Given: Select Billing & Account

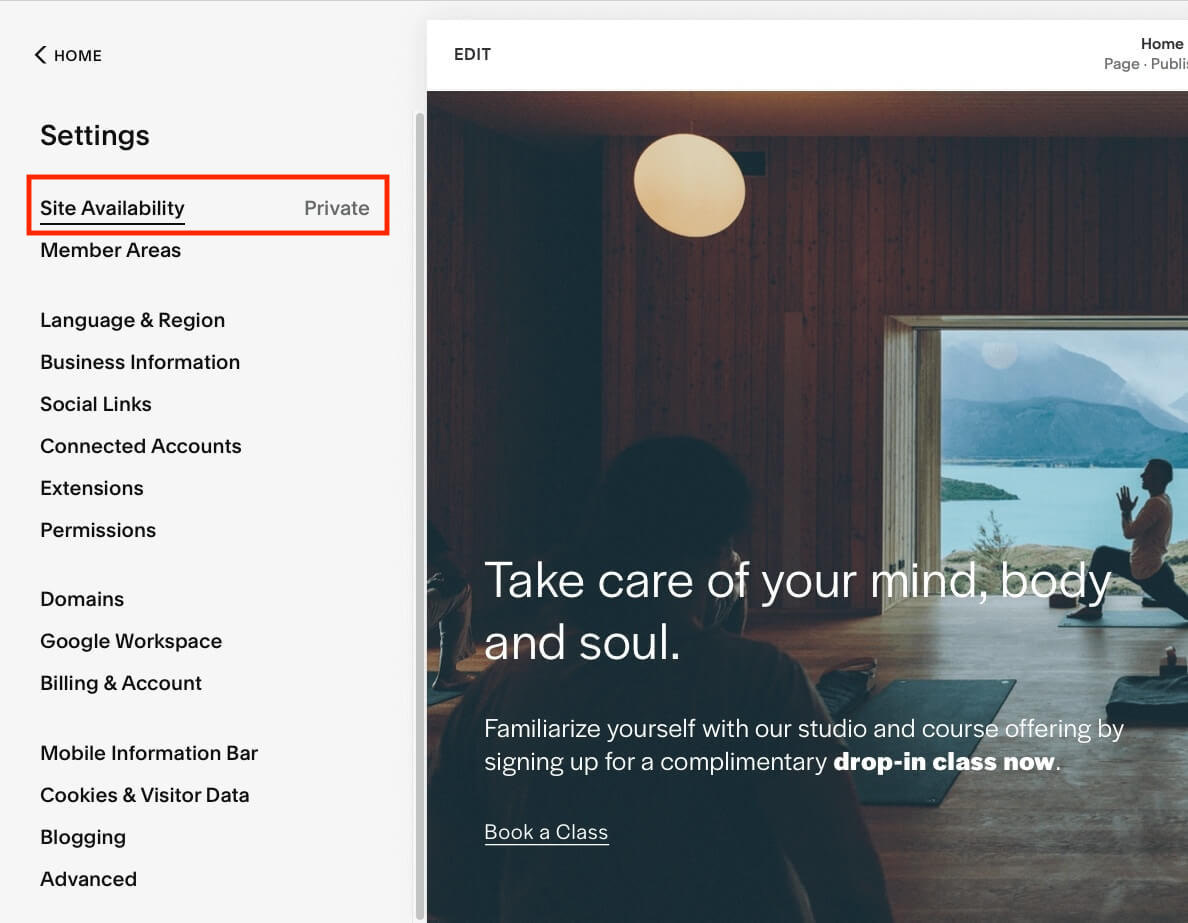Looking at the screenshot, I should [121, 683].
